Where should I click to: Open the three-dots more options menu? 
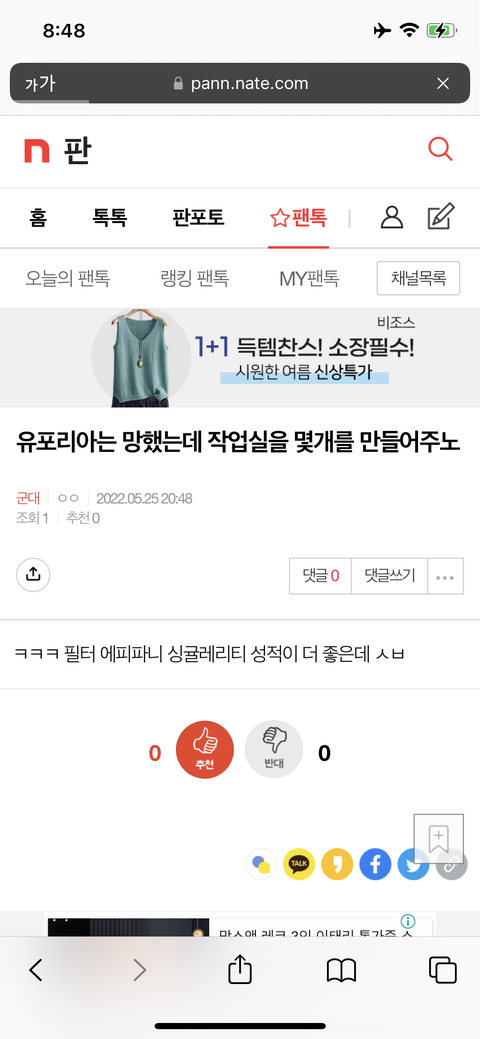coord(445,576)
